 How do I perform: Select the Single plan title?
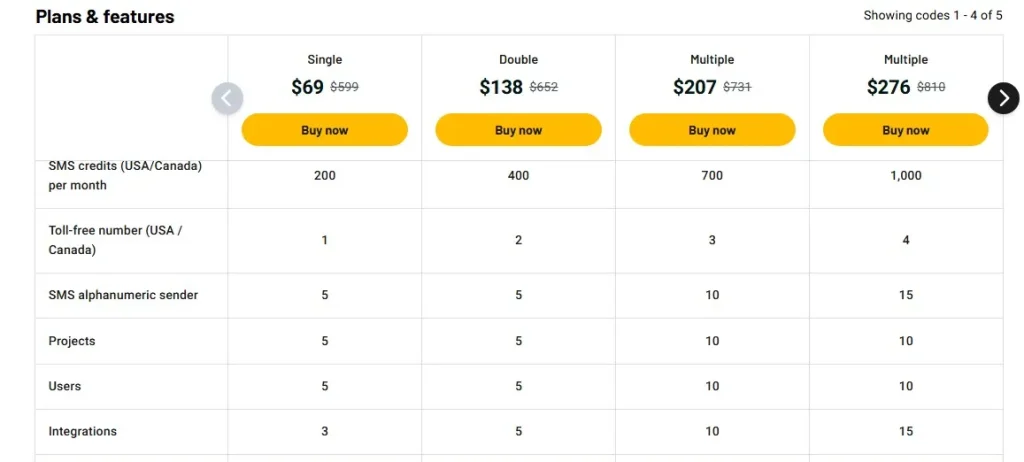point(324,60)
